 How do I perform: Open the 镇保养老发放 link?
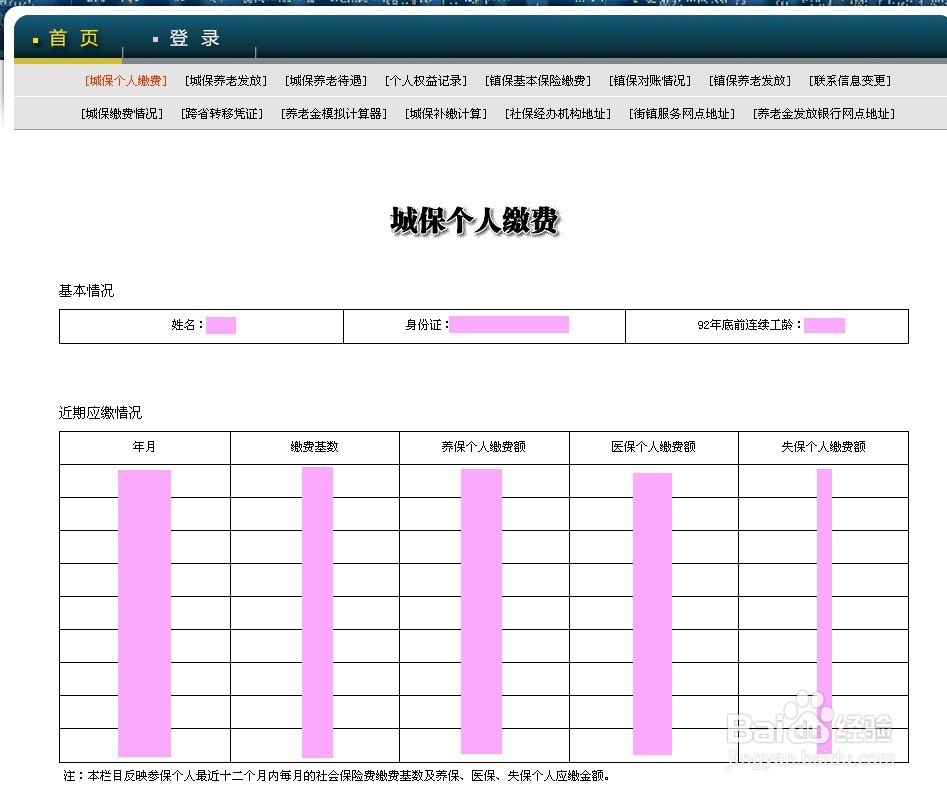tap(751, 80)
